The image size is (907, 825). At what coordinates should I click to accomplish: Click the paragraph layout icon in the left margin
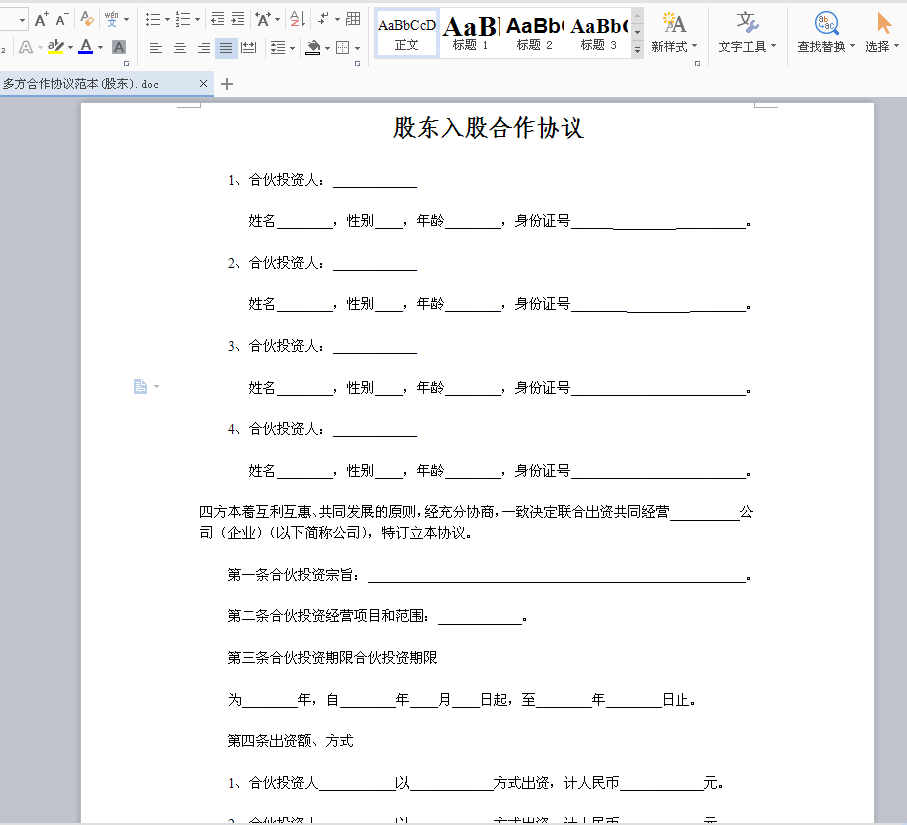click(x=140, y=386)
